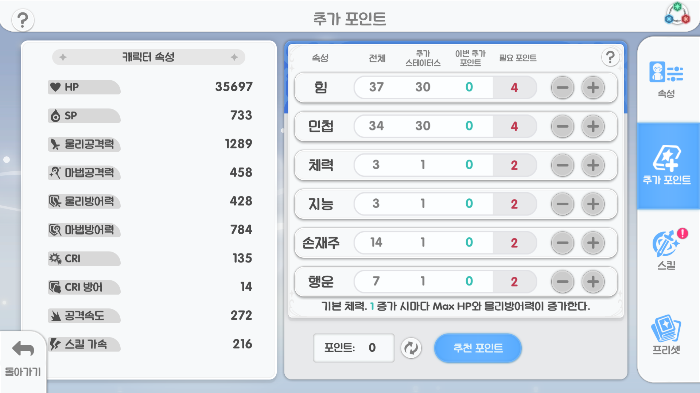
Task: Apply recommended points via 추천 포인트 button
Action: [478, 348]
